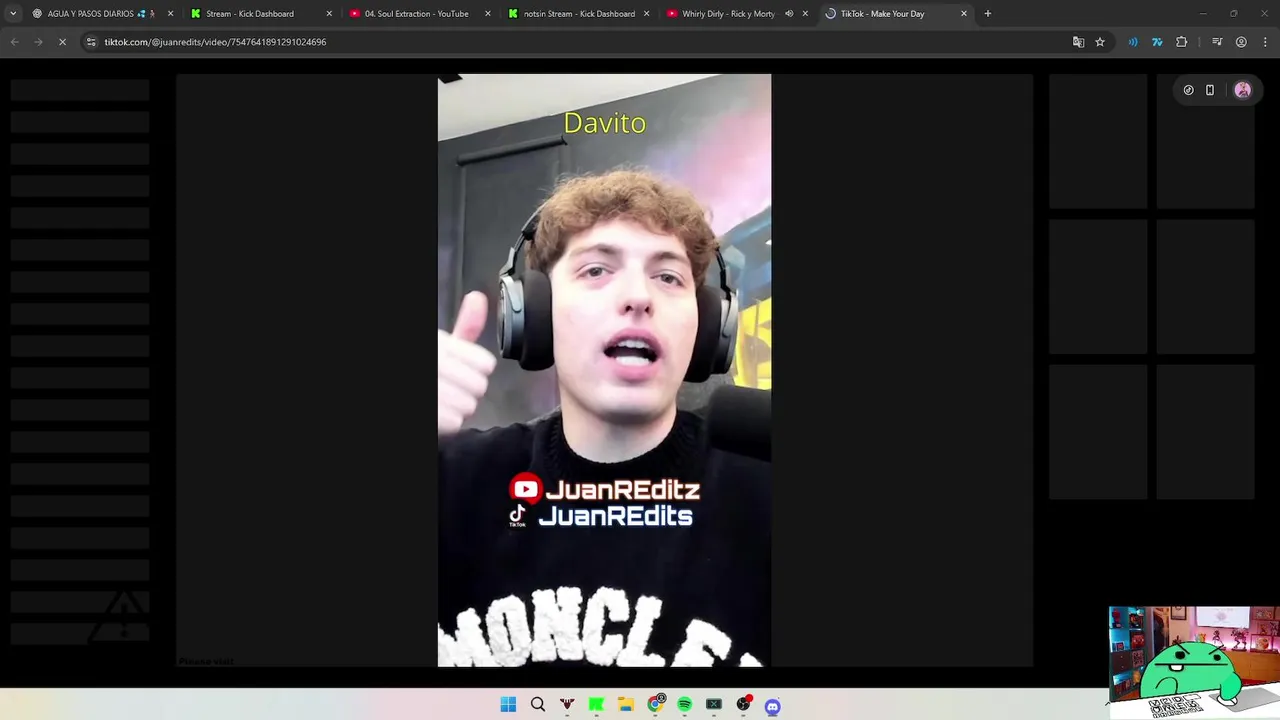The height and width of the screenshot is (720, 1280).
Task: Open TikTok profile avatar
Action: [x=1243, y=90]
